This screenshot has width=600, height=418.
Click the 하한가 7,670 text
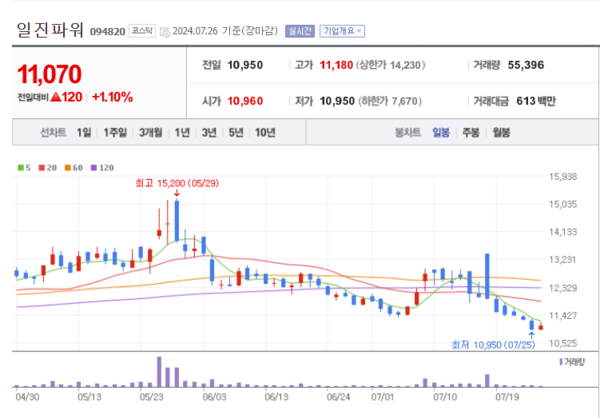point(390,101)
